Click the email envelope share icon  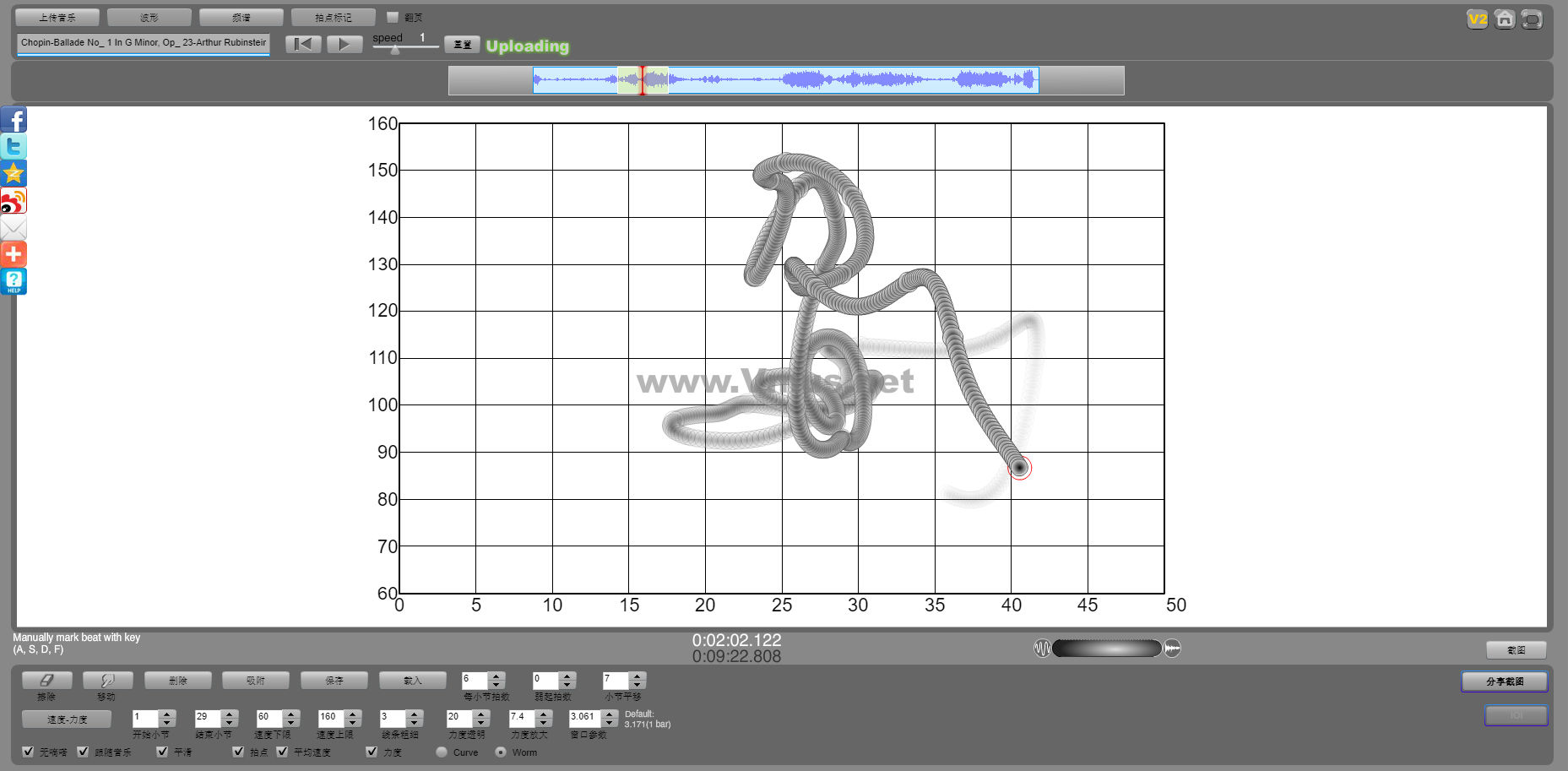coord(14,228)
